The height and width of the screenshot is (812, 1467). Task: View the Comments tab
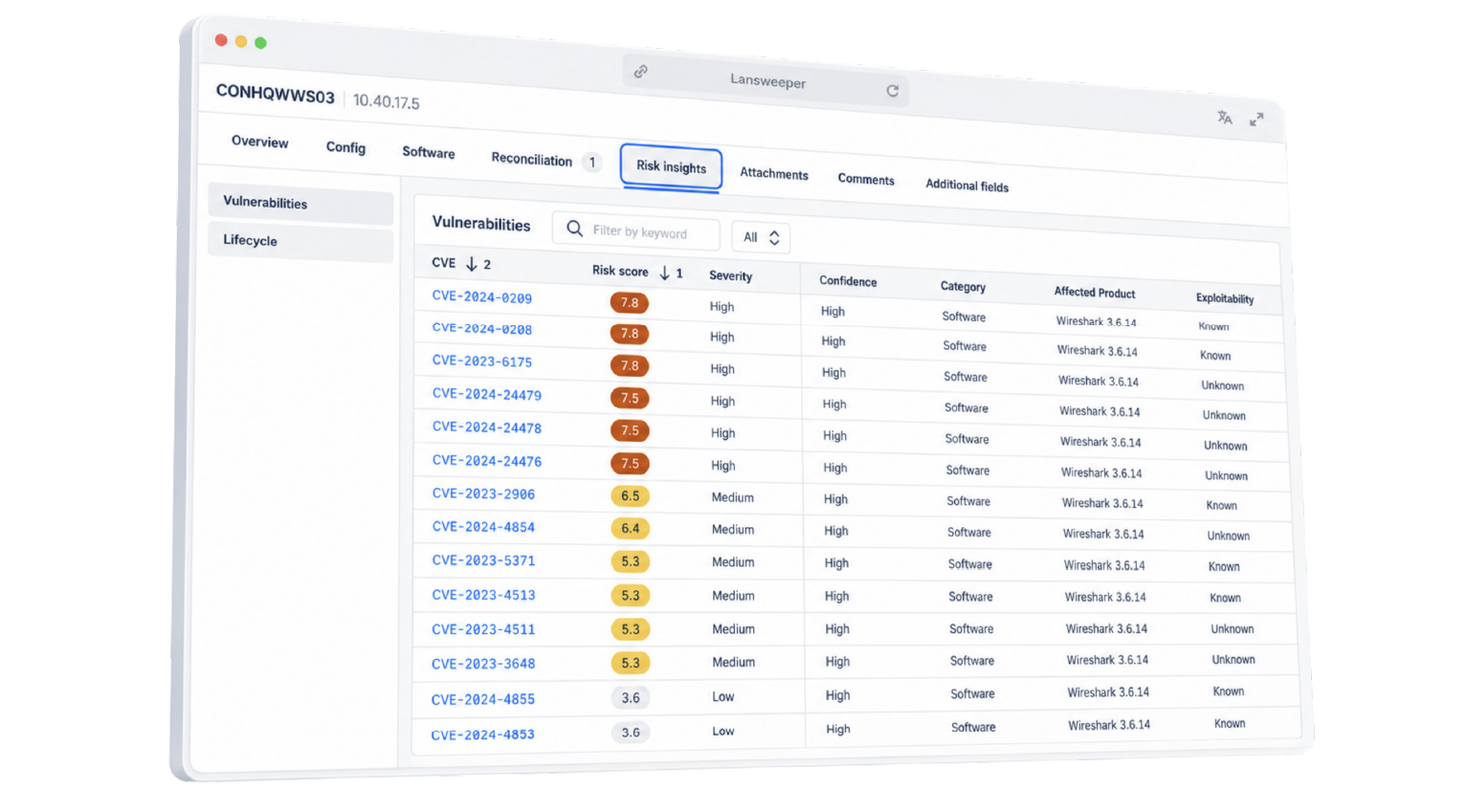[866, 179]
